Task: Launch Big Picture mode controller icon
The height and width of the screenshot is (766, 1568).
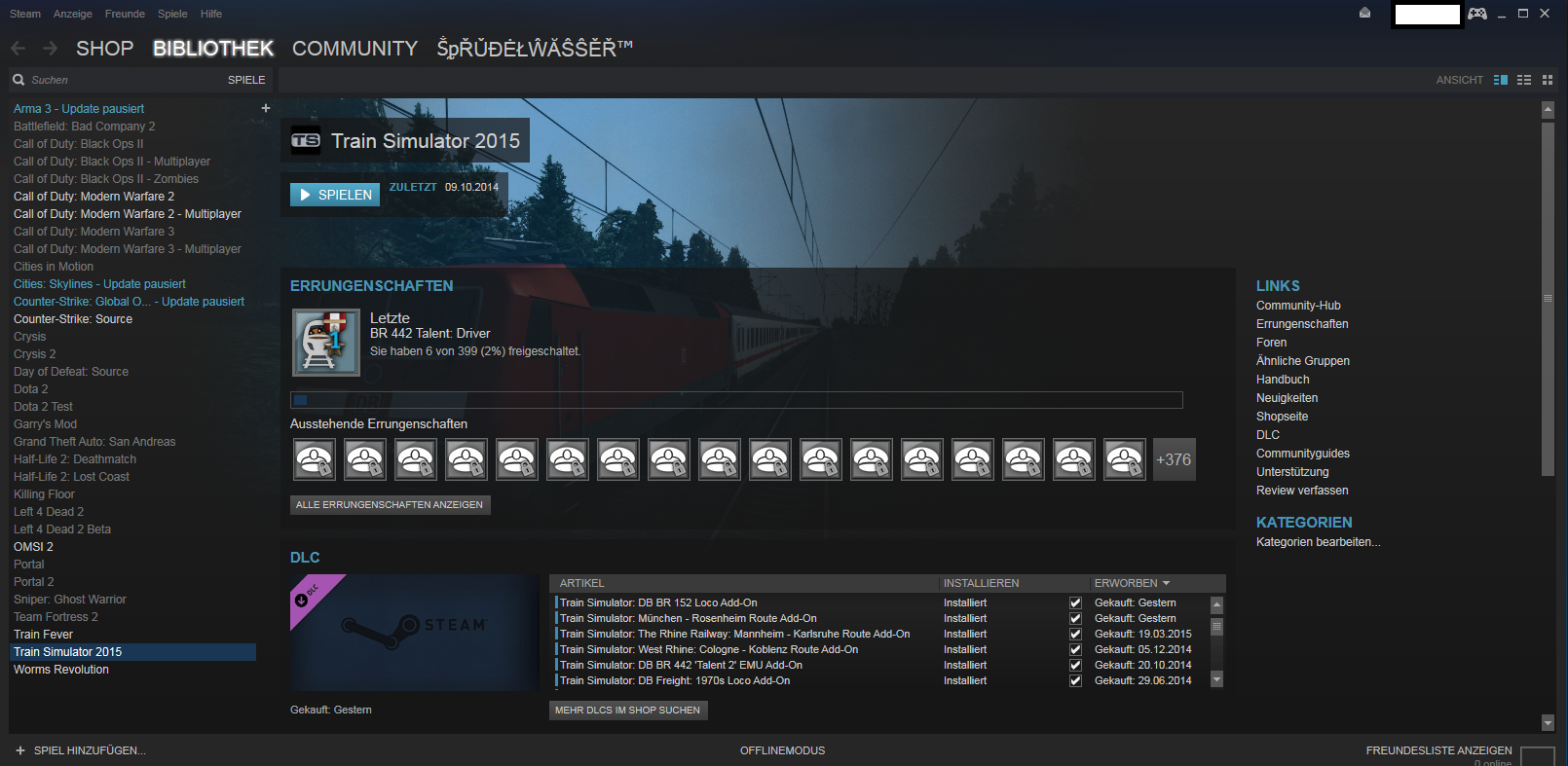Action: 1477,14
